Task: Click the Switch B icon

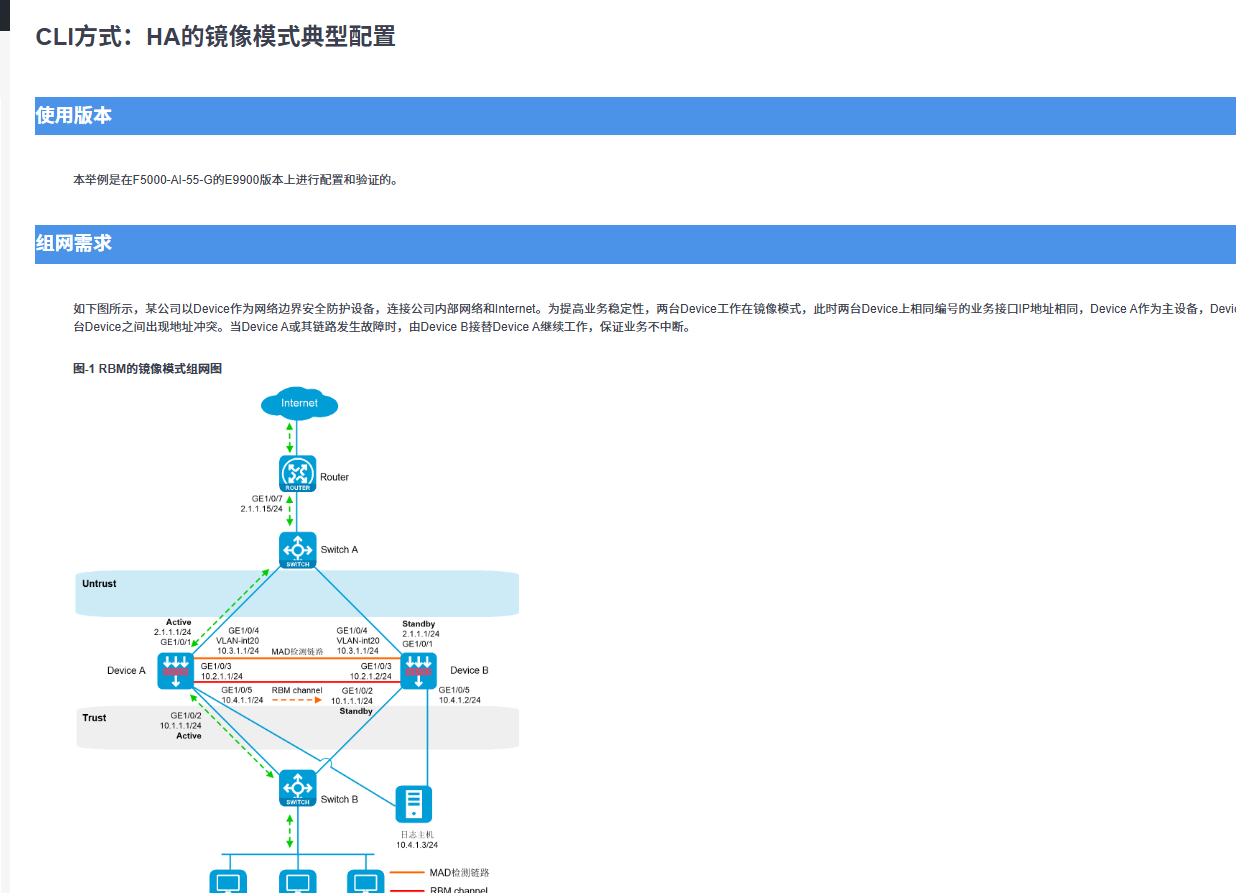Action: 297,788
